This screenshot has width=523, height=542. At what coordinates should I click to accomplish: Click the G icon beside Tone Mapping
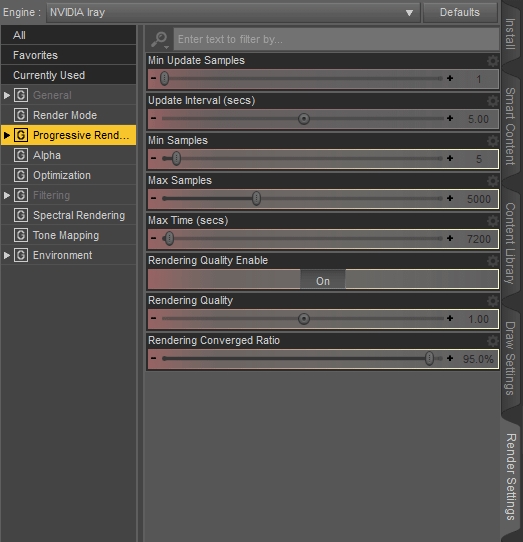(21, 235)
